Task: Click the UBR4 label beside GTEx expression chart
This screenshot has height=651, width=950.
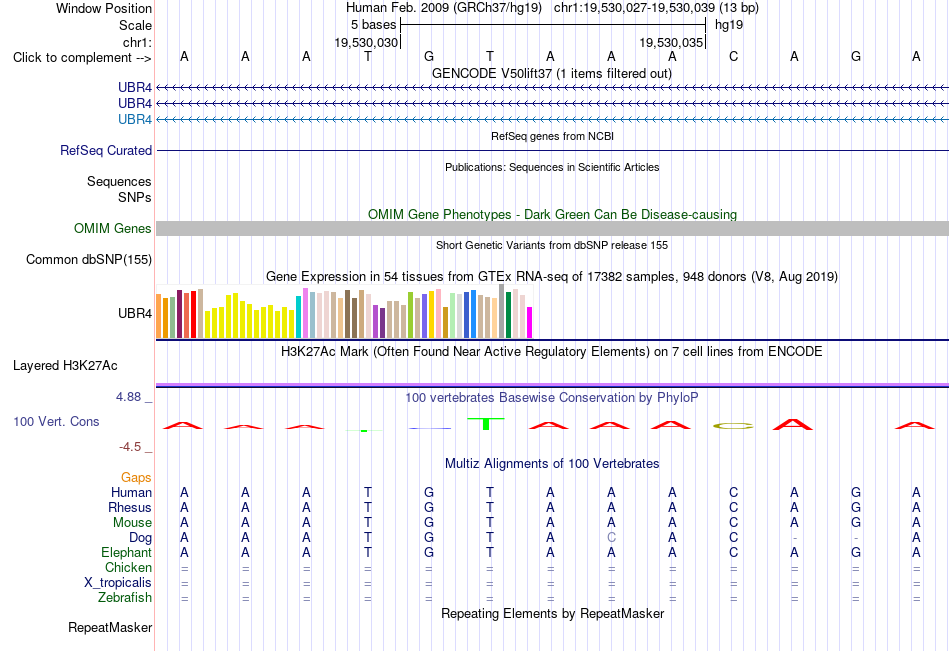Action: [x=135, y=313]
